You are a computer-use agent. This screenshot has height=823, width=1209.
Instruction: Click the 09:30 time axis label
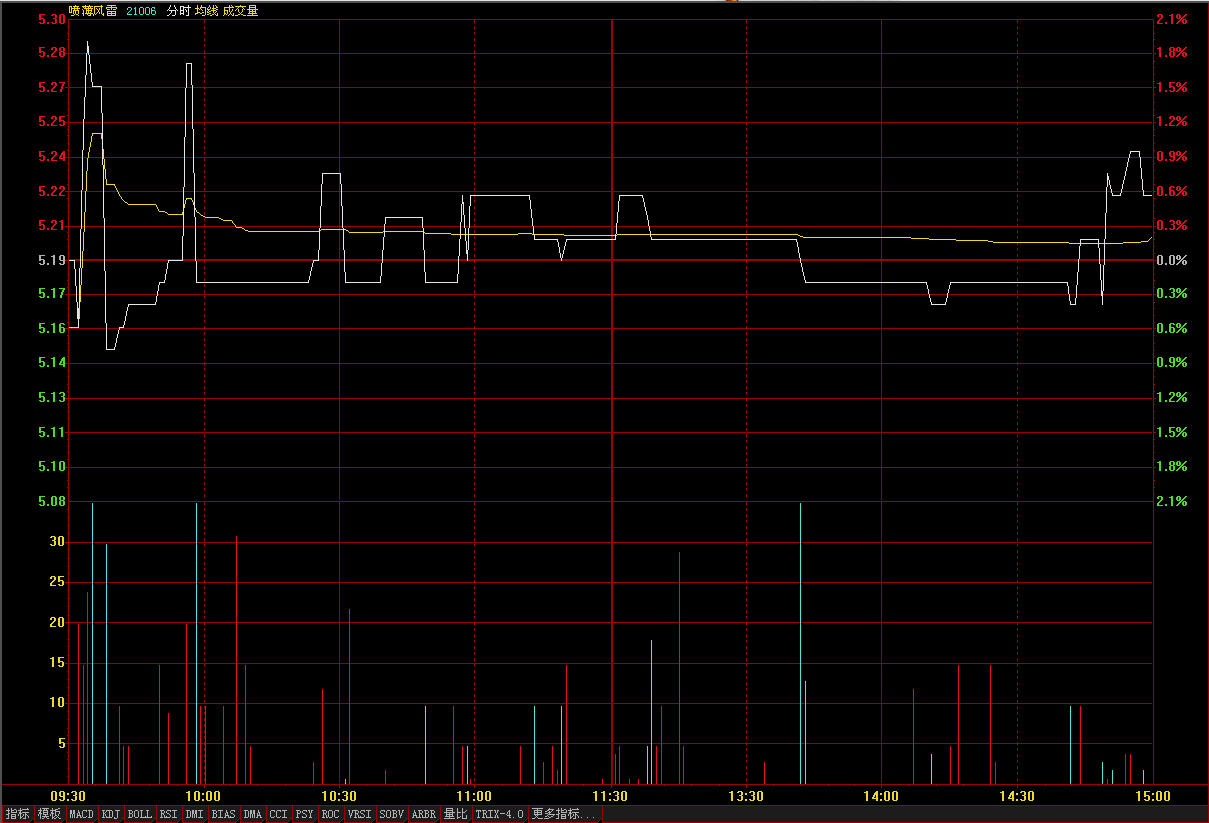69,796
